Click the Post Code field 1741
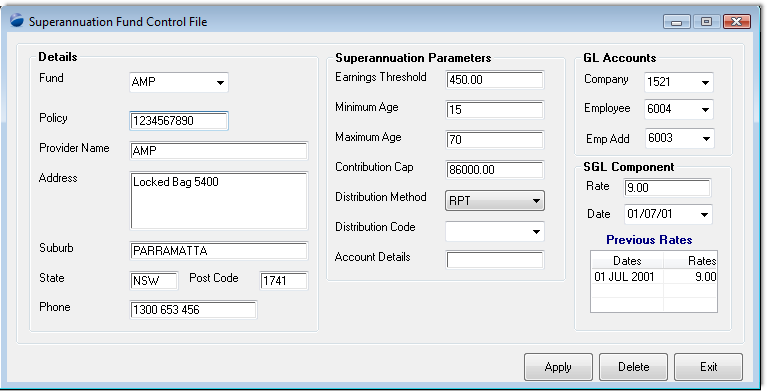 (x=284, y=280)
